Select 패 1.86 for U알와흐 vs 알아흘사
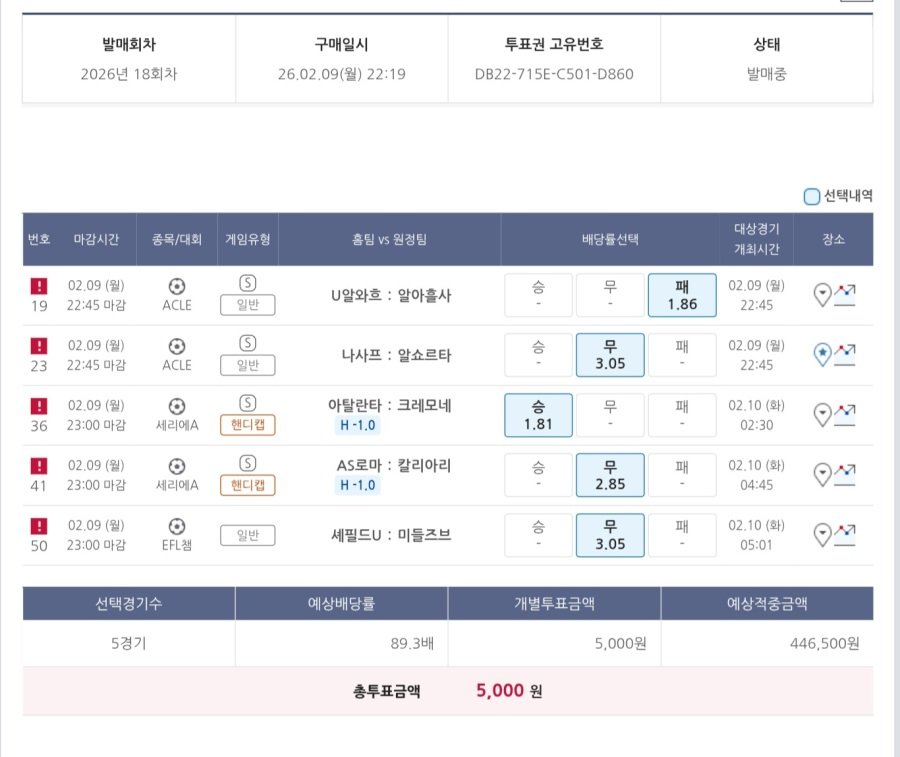This screenshot has width=900, height=757. click(682, 295)
